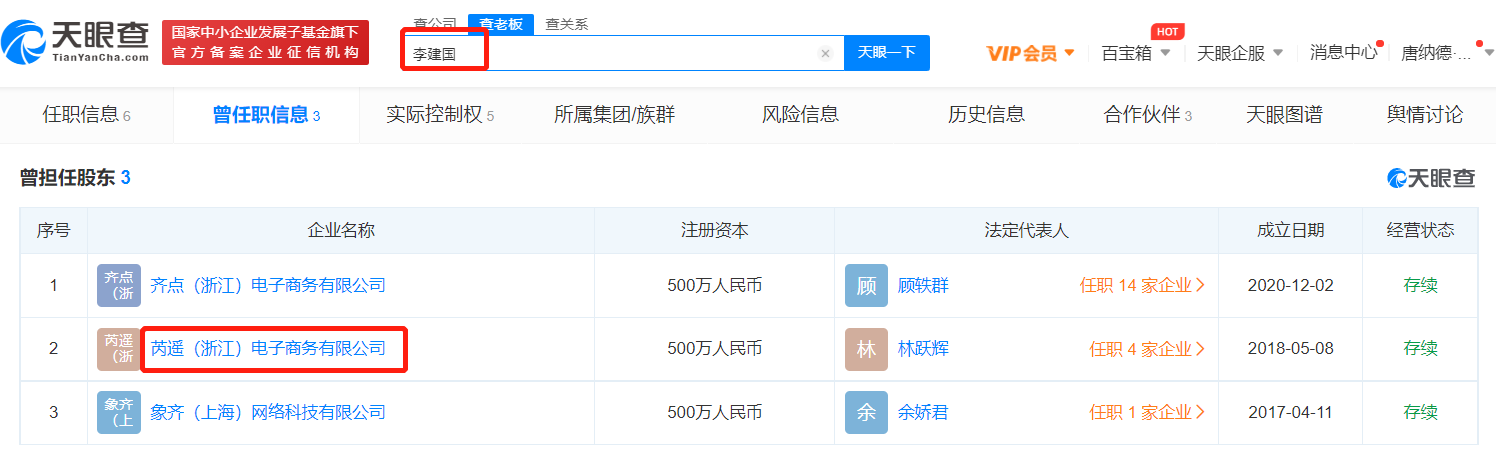Click the 曾担任股东 section heading
Screen dimensions: 1496x470
click(x=75, y=178)
